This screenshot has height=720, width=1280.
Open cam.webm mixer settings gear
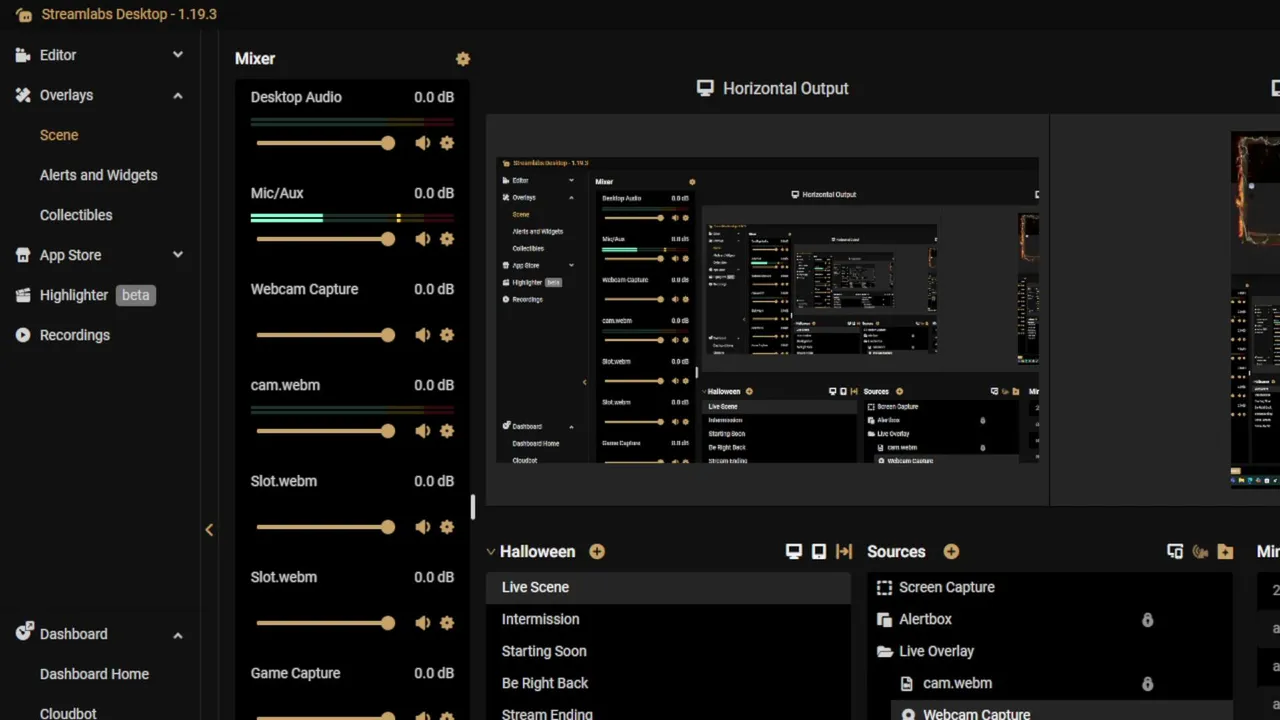click(447, 431)
